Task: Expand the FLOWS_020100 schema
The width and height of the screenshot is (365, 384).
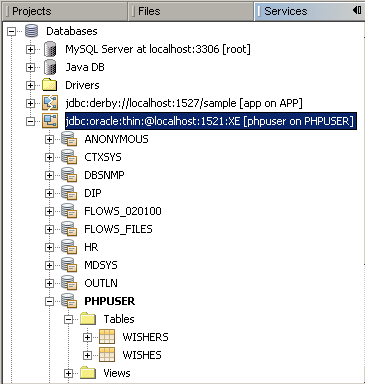Action: coord(49,211)
